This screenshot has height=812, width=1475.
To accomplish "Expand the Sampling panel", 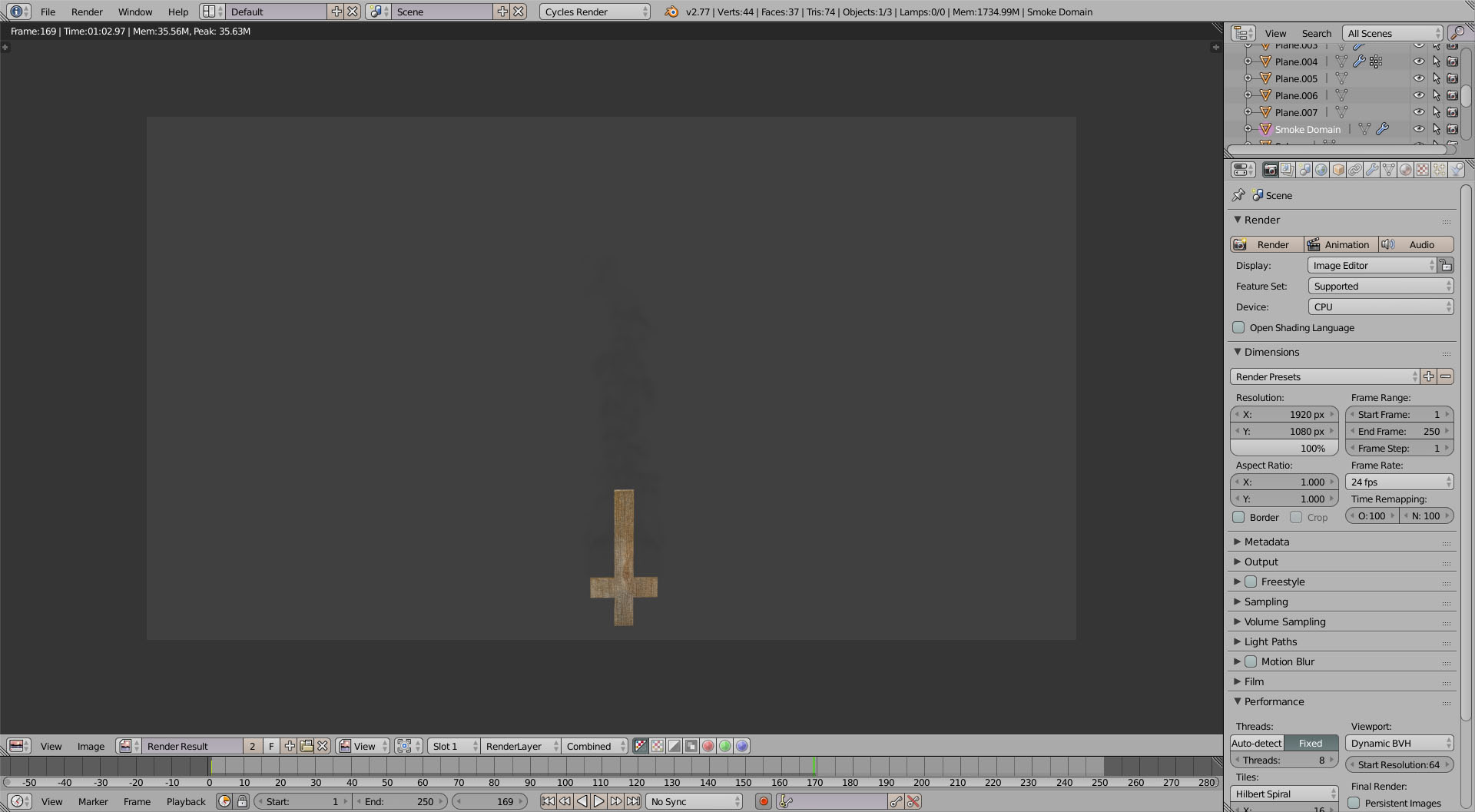I will pos(1266,602).
